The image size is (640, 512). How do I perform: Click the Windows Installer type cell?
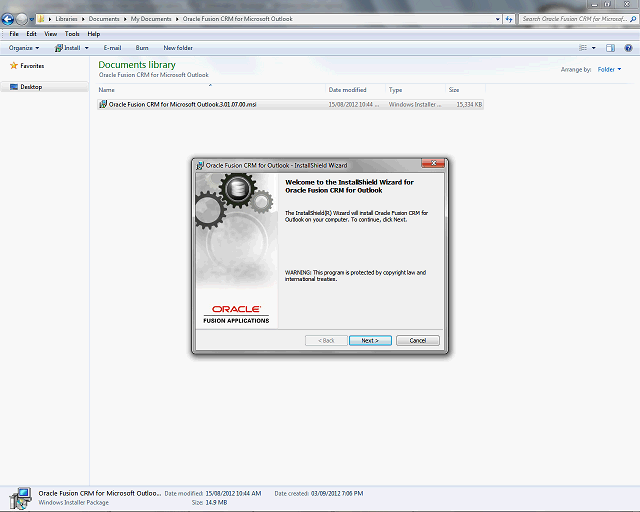[x=415, y=105]
